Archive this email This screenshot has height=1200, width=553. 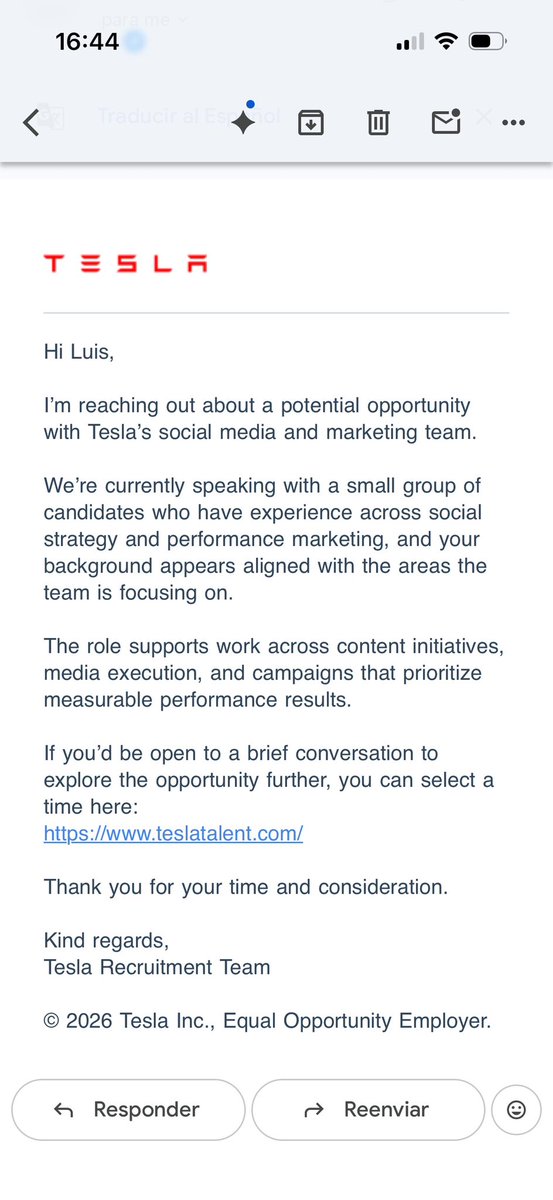[311, 122]
